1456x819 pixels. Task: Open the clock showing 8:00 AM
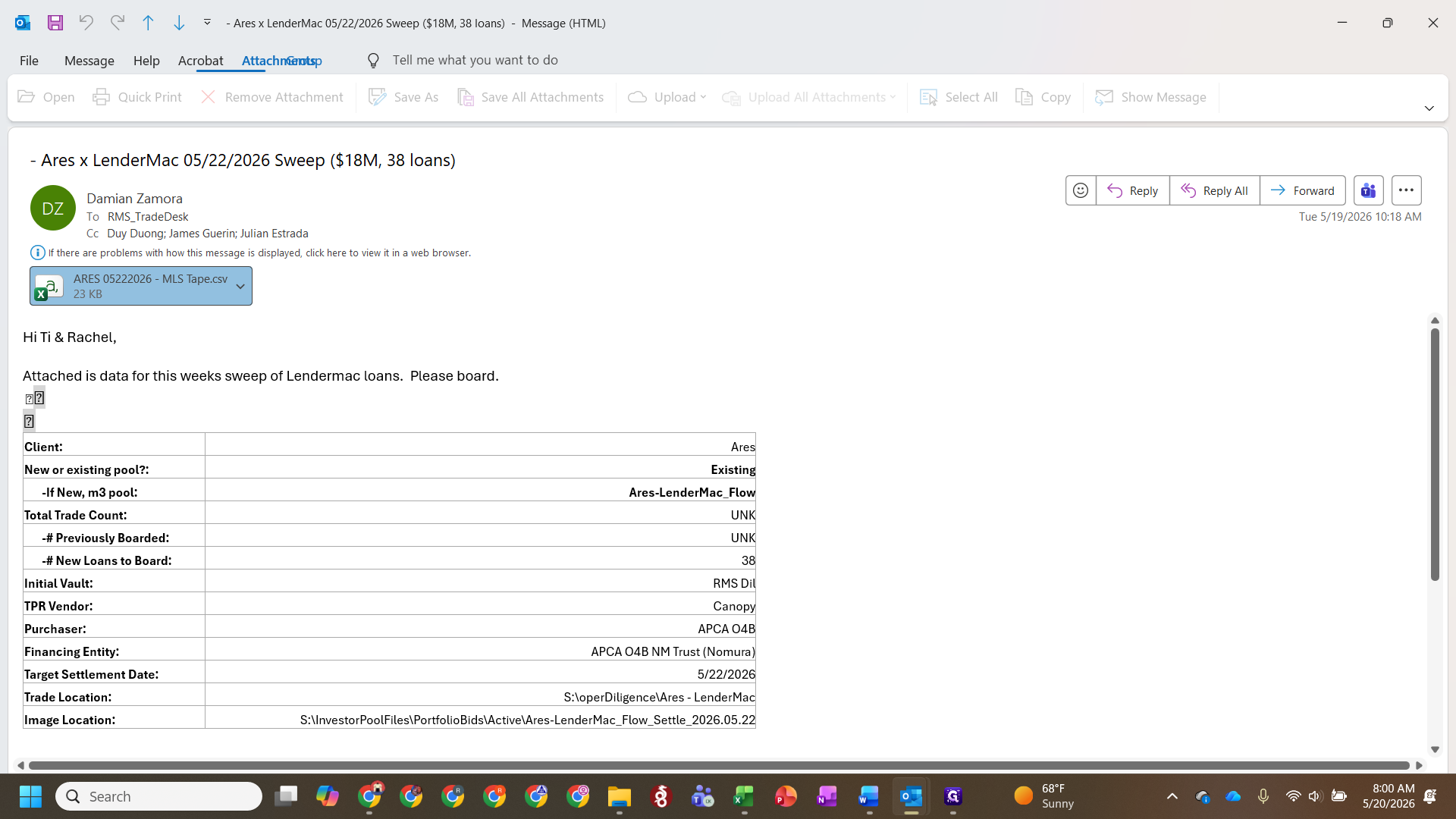click(x=1389, y=796)
